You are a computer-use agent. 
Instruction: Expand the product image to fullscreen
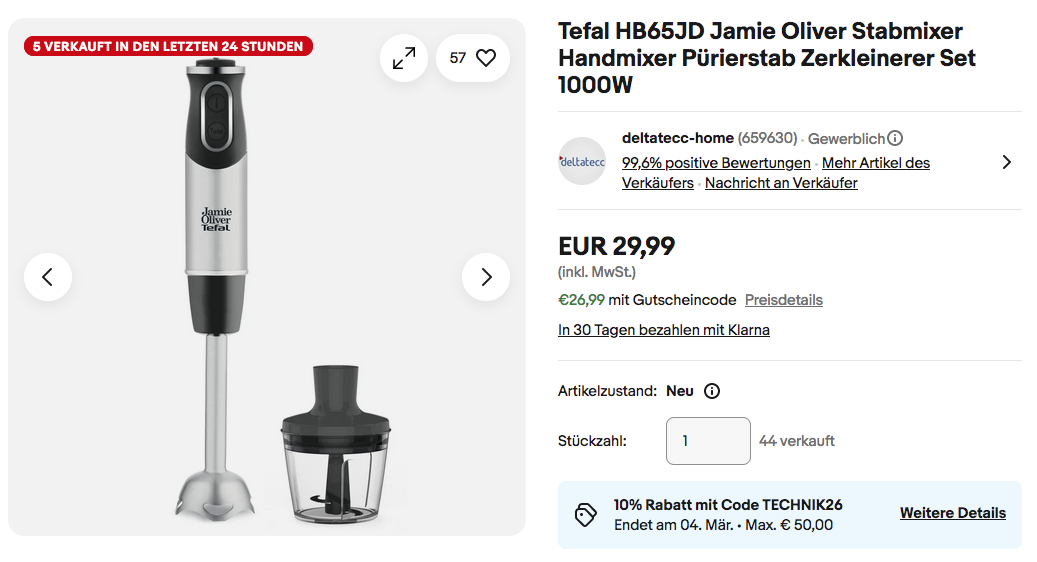tap(404, 59)
